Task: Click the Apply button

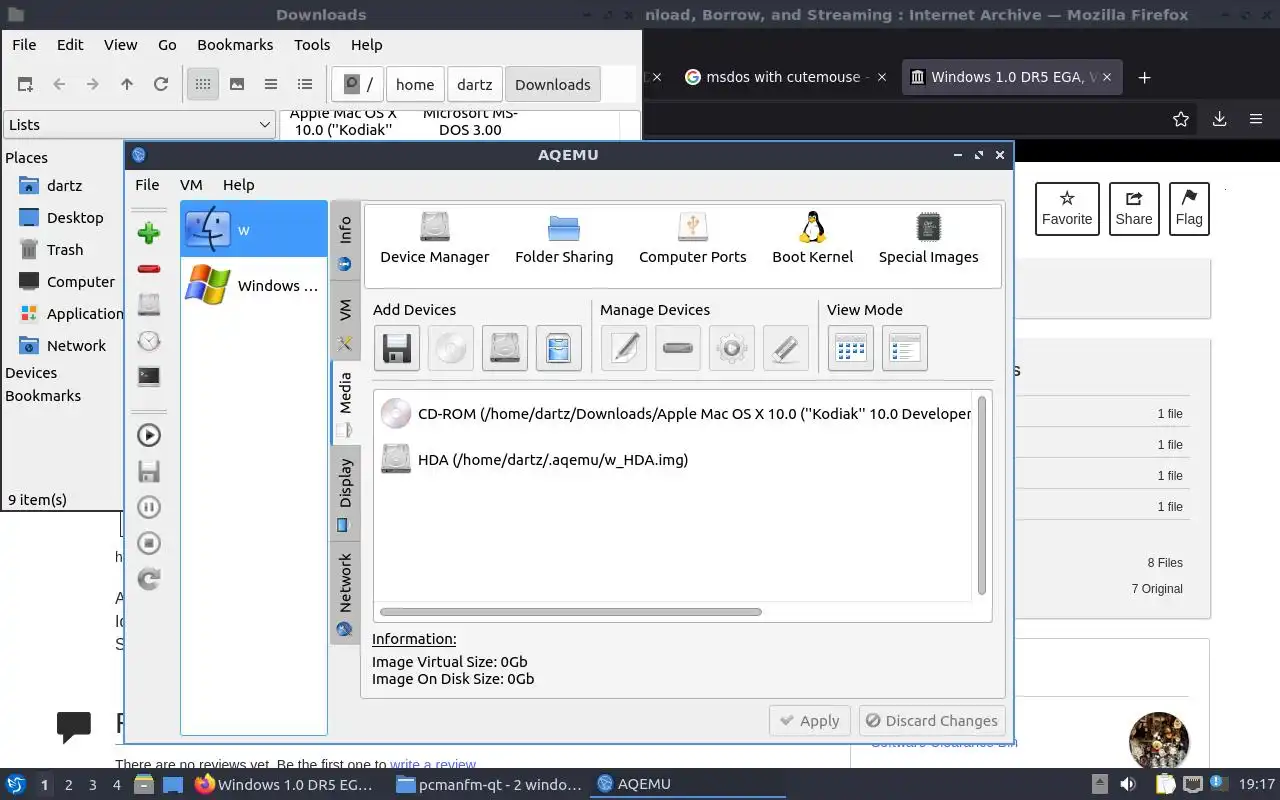Action: [x=810, y=721]
